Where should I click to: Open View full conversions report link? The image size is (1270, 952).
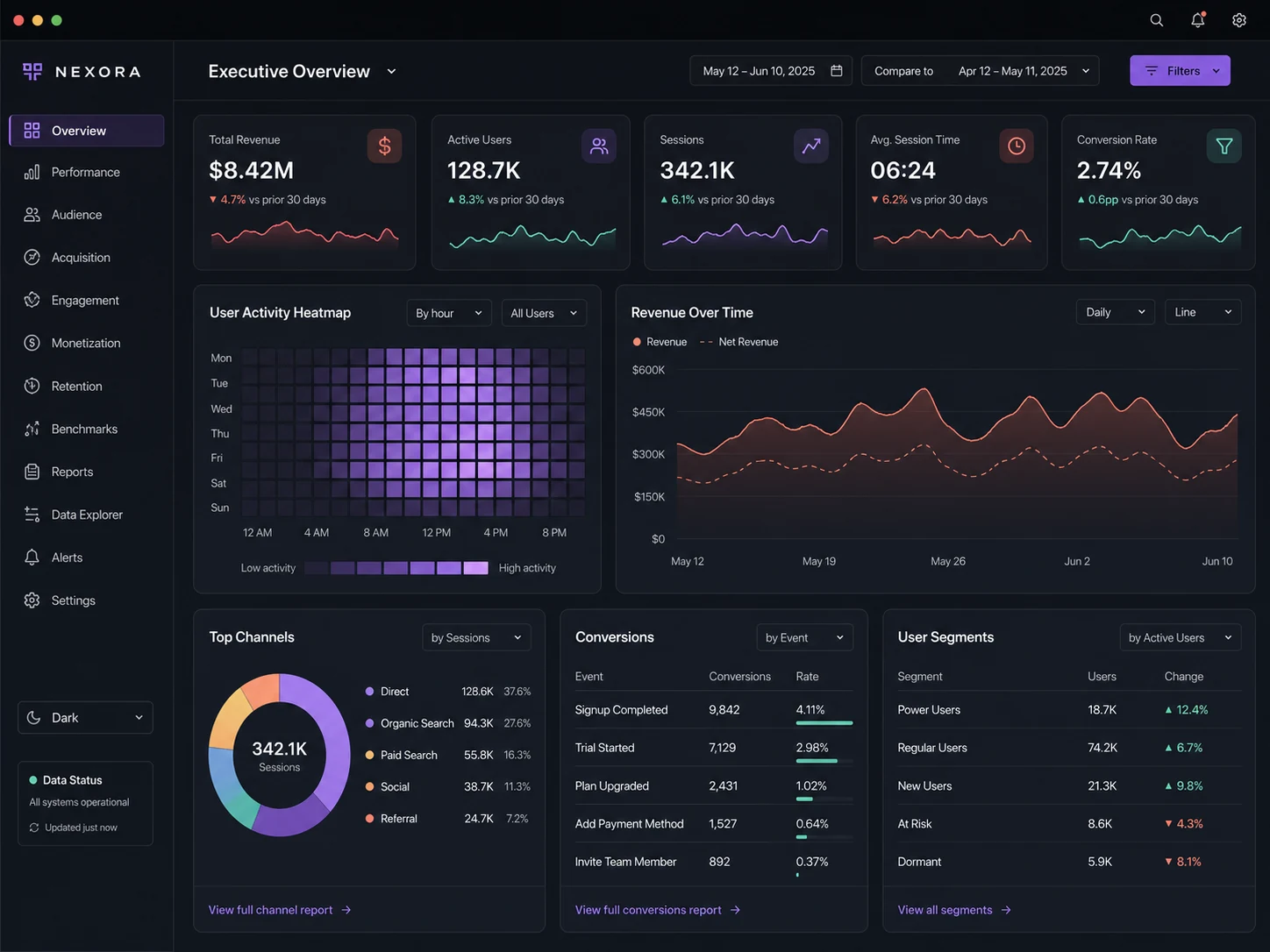pyautogui.click(x=658, y=910)
